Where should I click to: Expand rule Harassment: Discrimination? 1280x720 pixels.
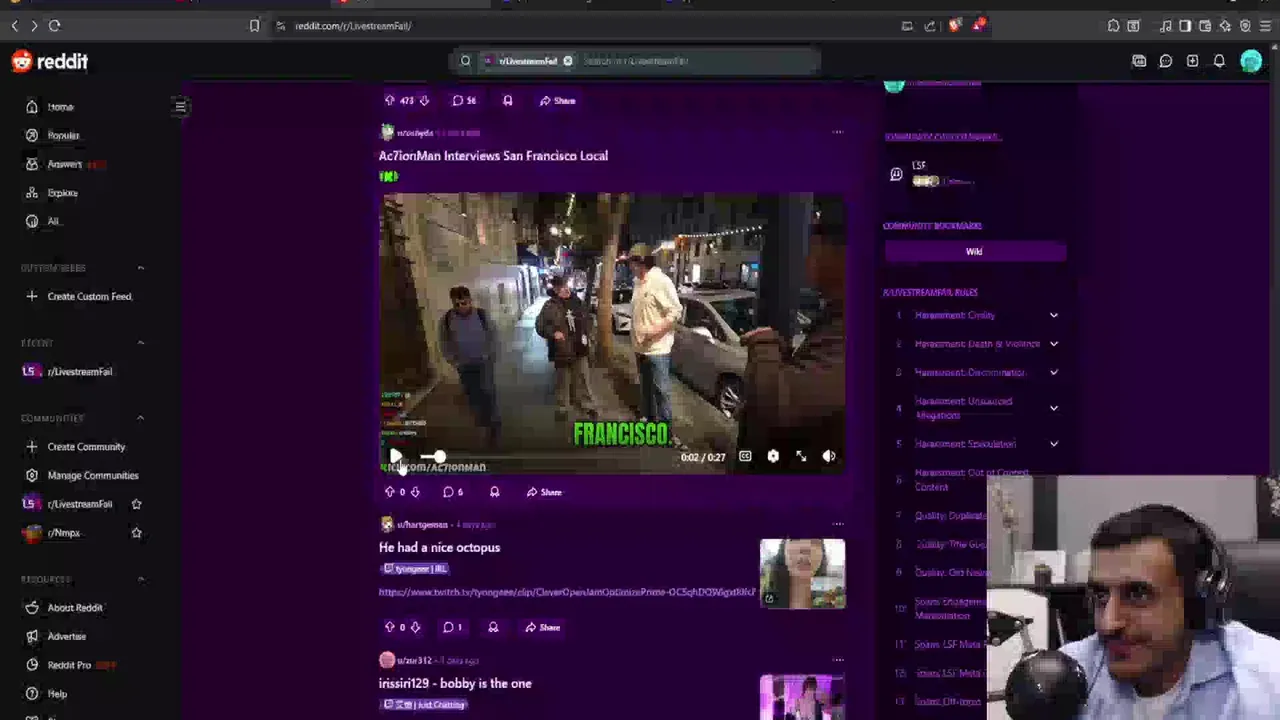1053,373
